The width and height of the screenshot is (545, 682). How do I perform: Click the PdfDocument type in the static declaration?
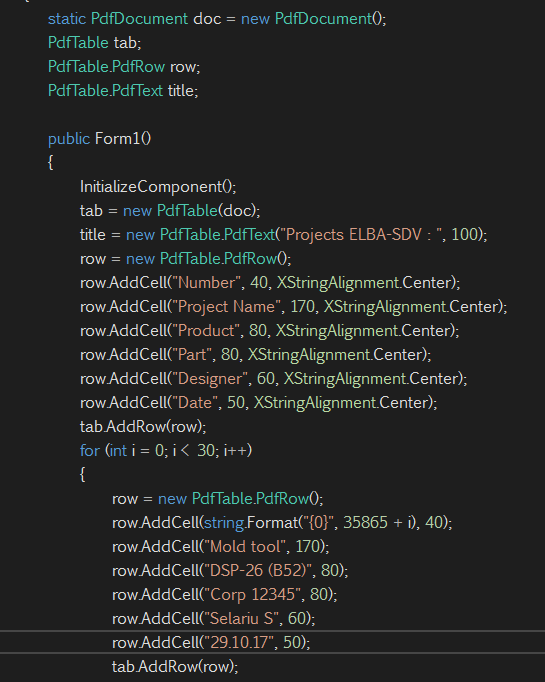[139, 19]
